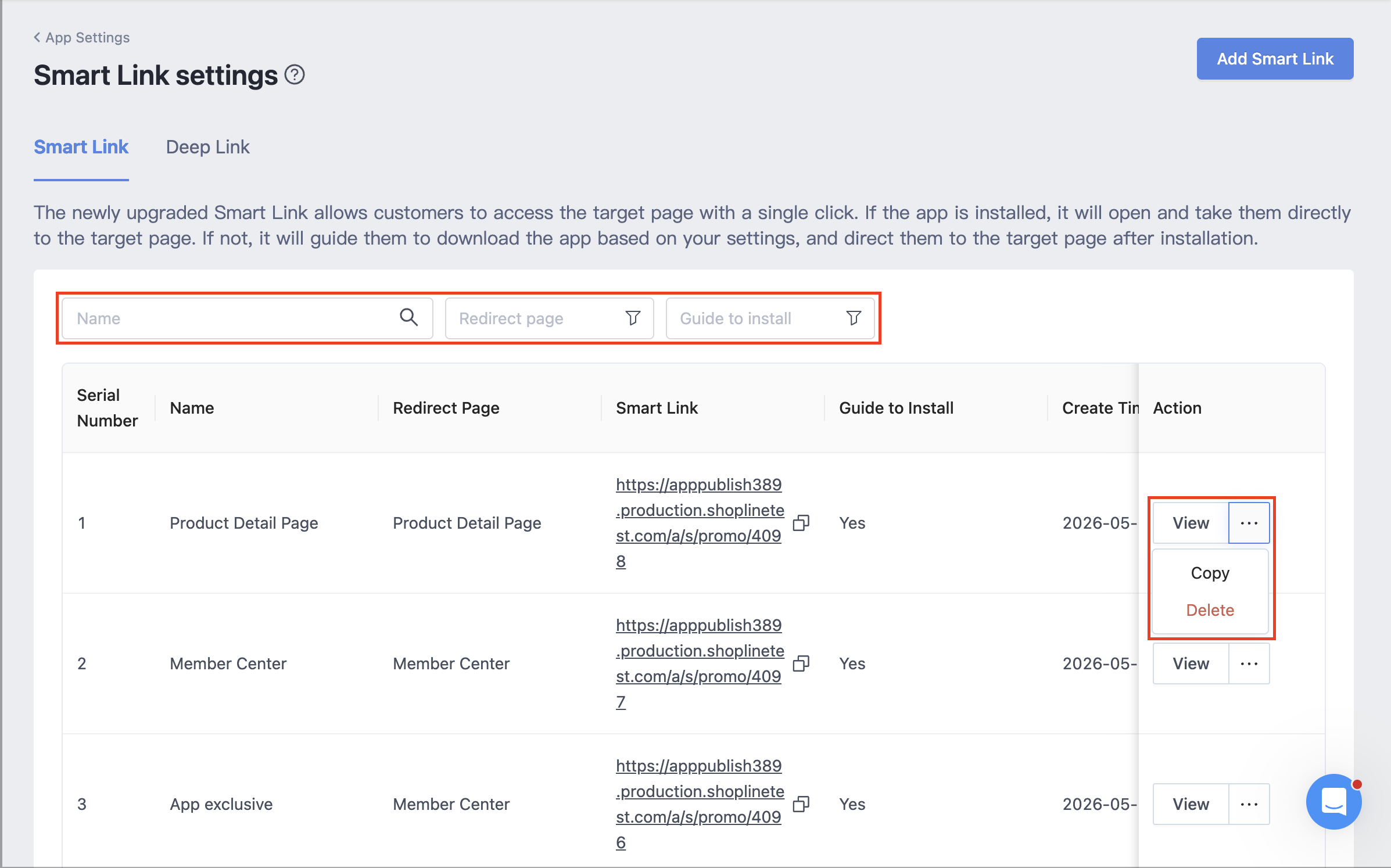This screenshot has width=1391, height=868.
Task: View the Product Detail Page smart link
Action: coord(1191,523)
